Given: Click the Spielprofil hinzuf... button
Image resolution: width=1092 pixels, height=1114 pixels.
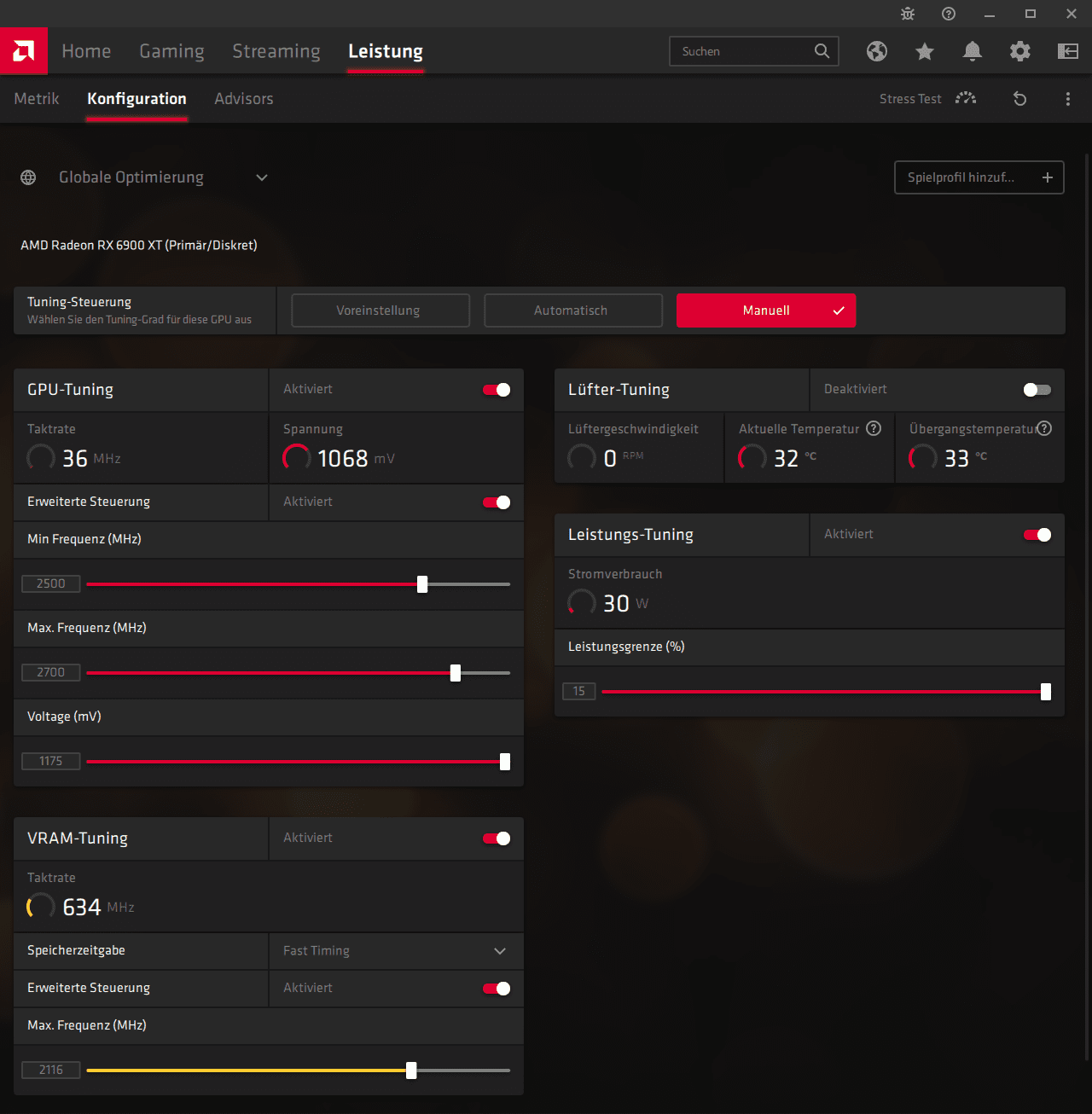Looking at the screenshot, I should click(x=979, y=177).
